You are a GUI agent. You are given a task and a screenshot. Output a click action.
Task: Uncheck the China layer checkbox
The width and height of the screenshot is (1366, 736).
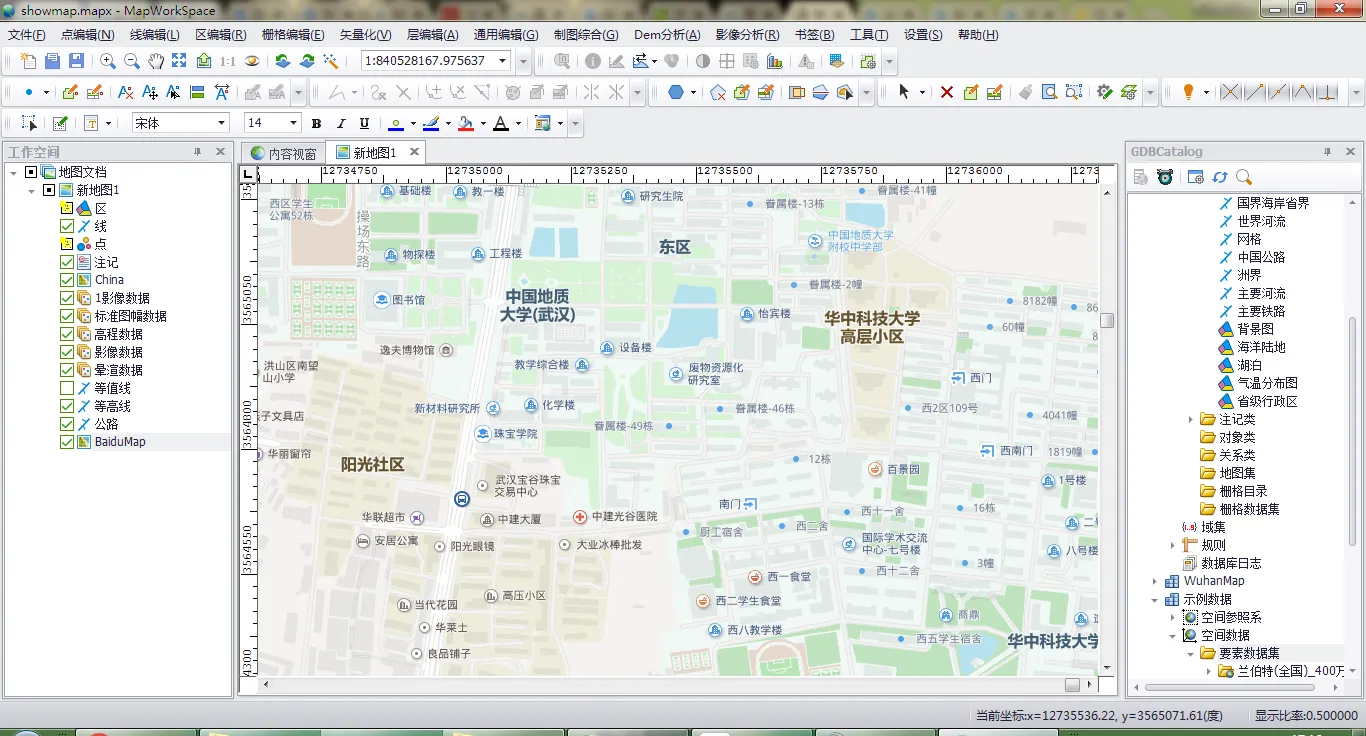tap(67, 280)
